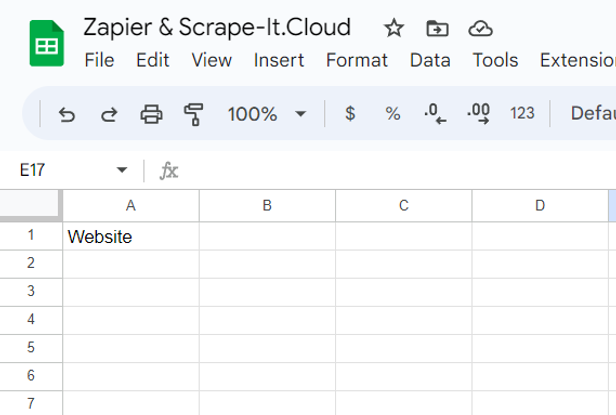The width and height of the screenshot is (616, 415).
Task: Undo the last action
Action: (x=67, y=114)
